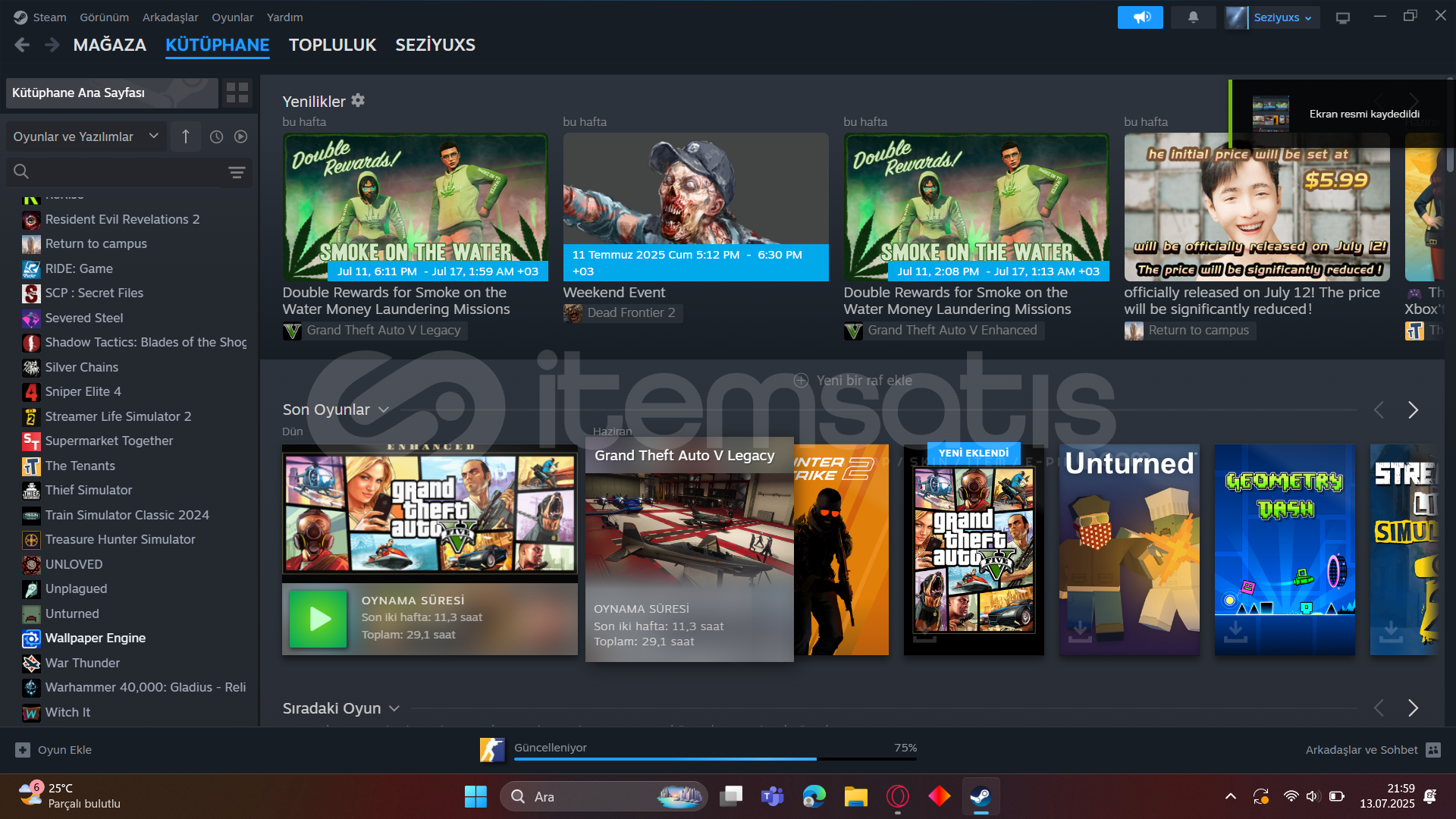1456x819 pixels.
Task: Open the Arkadaşlar menu
Action: click(171, 17)
